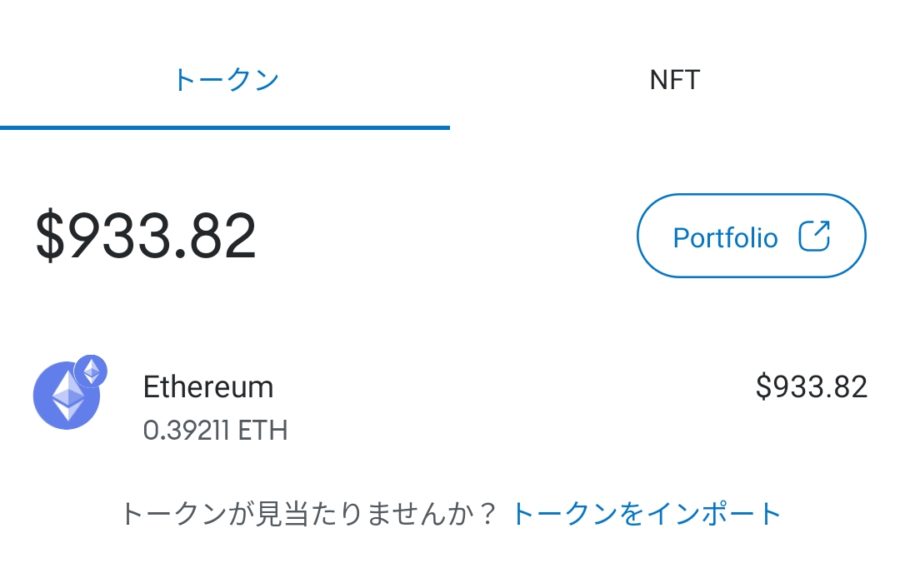Open the NFT tab
This screenshot has width=900, height=573.
674,80
